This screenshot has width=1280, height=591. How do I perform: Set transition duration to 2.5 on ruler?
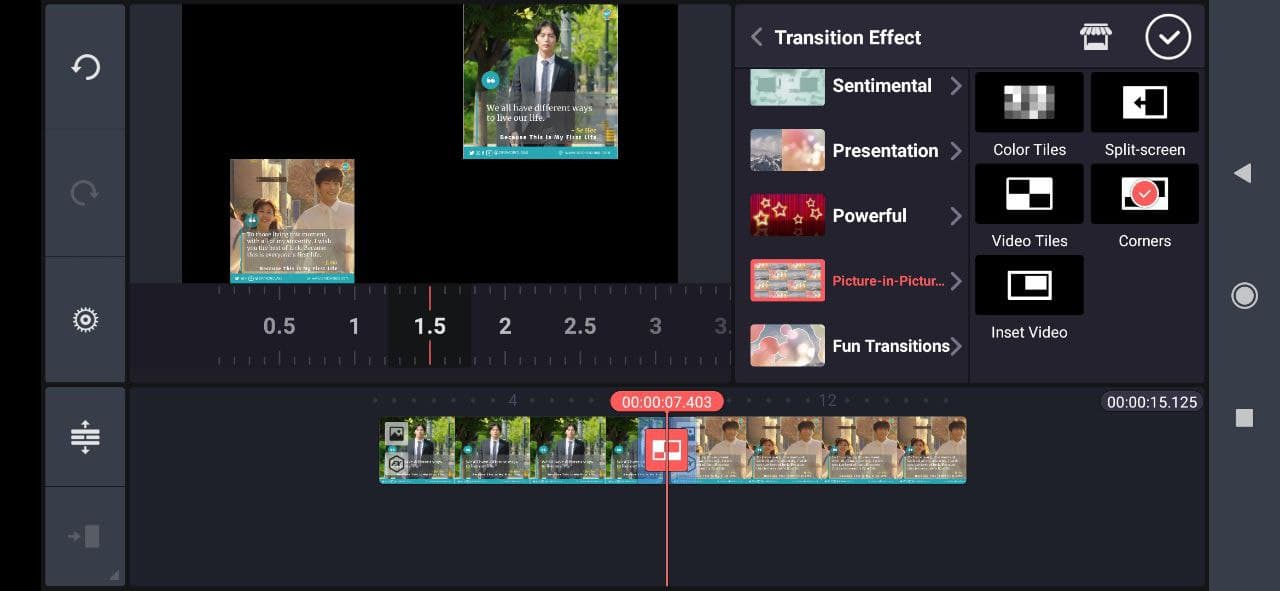[580, 326]
